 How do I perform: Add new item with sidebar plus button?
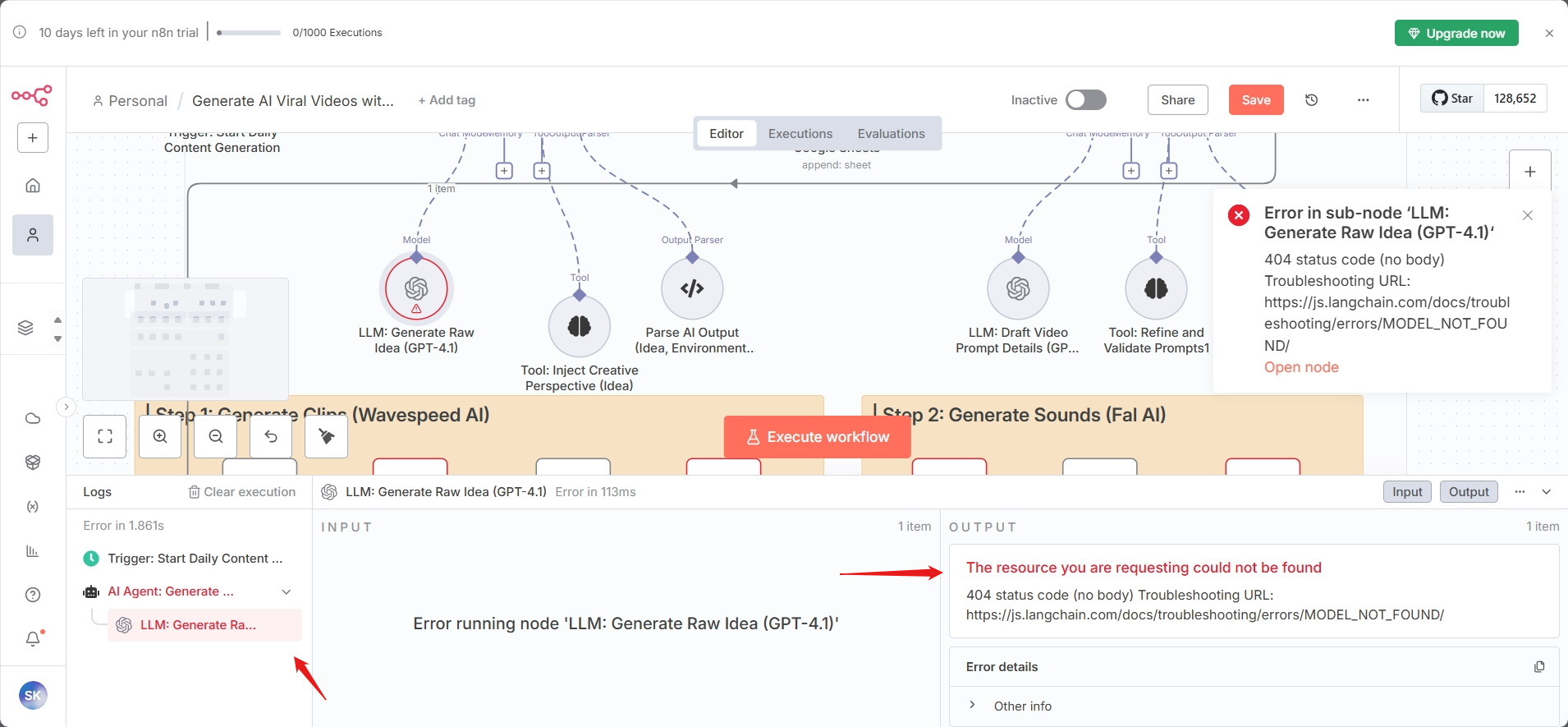pos(33,138)
